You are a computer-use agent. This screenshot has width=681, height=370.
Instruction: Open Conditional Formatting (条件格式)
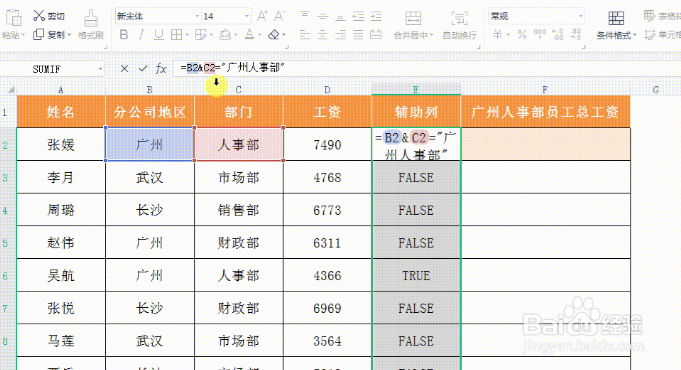pos(616,25)
